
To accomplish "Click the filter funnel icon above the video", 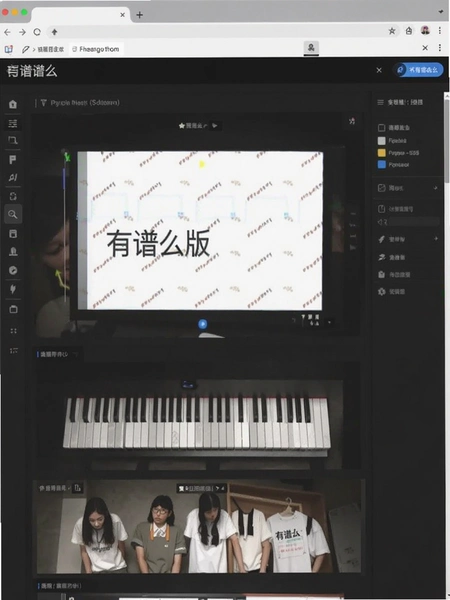I will click(44, 103).
